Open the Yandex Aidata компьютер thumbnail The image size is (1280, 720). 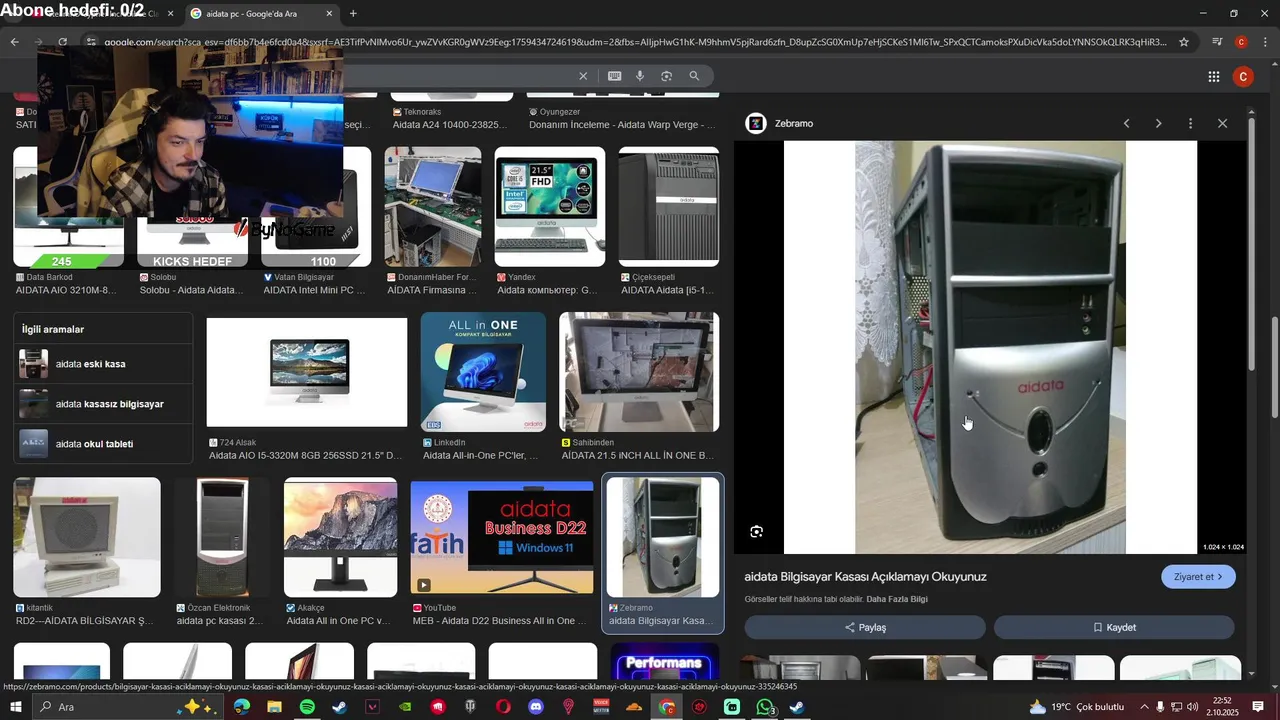(549, 207)
